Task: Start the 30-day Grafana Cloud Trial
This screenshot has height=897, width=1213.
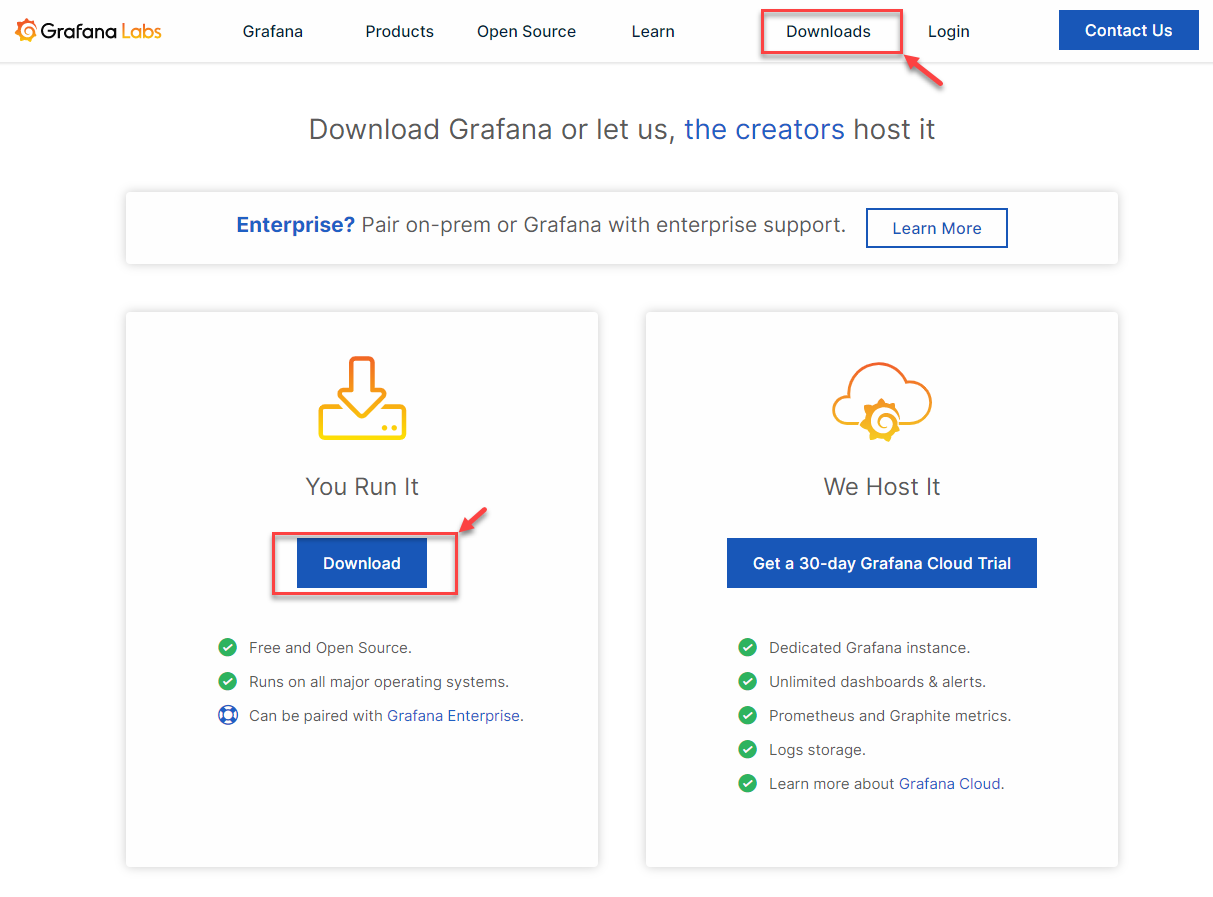Action: tap(881, 563)
